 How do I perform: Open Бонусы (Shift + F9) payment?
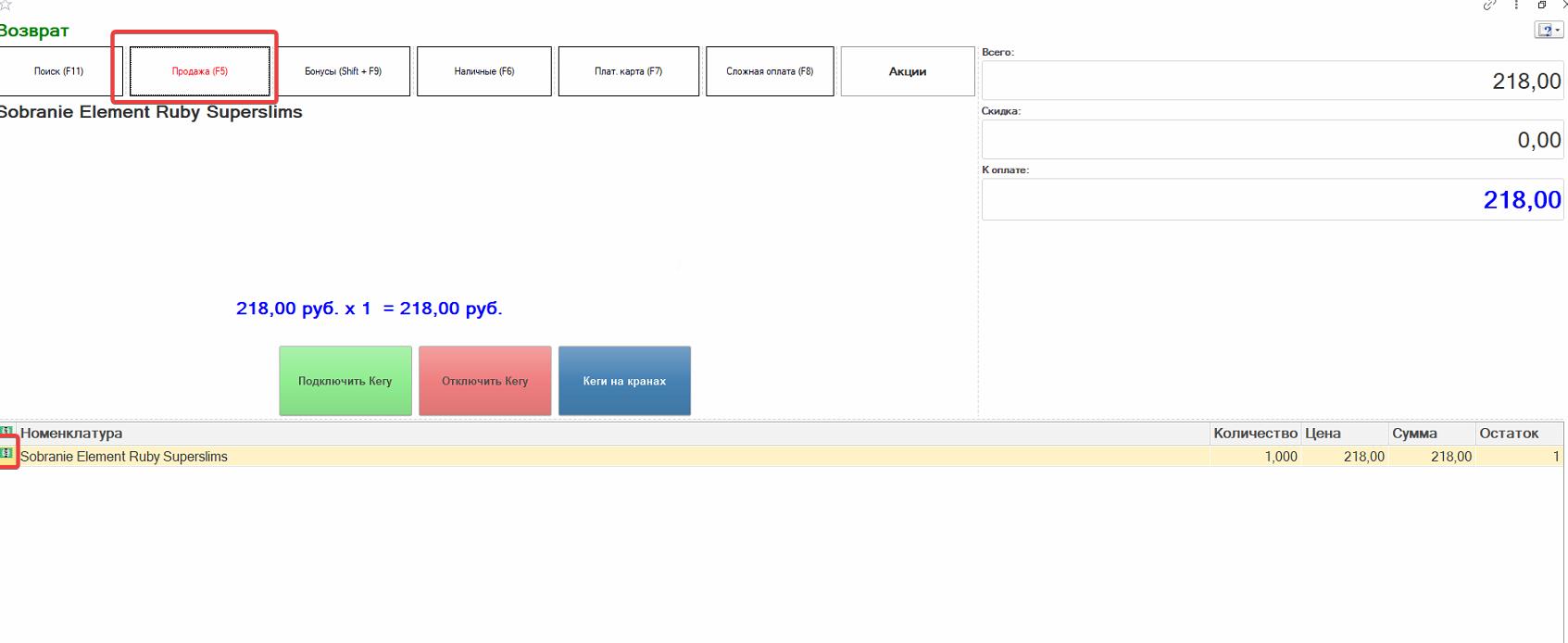(343, 71)
